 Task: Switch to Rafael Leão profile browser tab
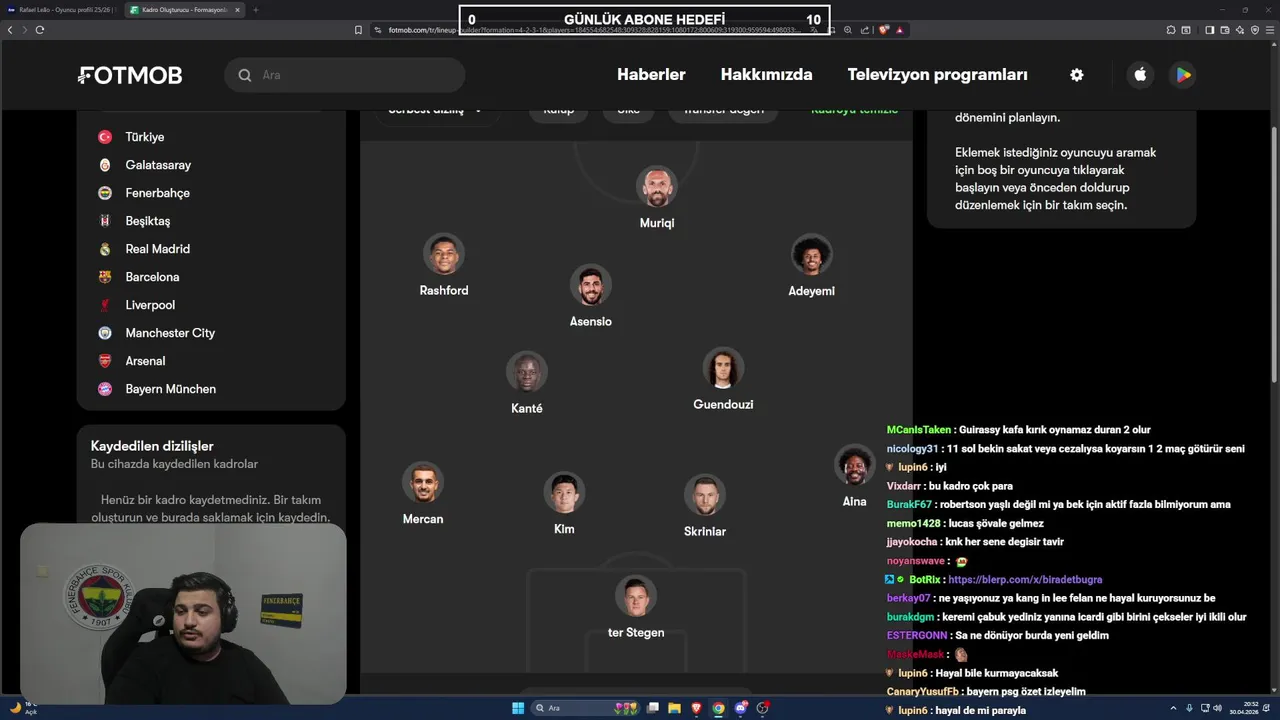62,10
